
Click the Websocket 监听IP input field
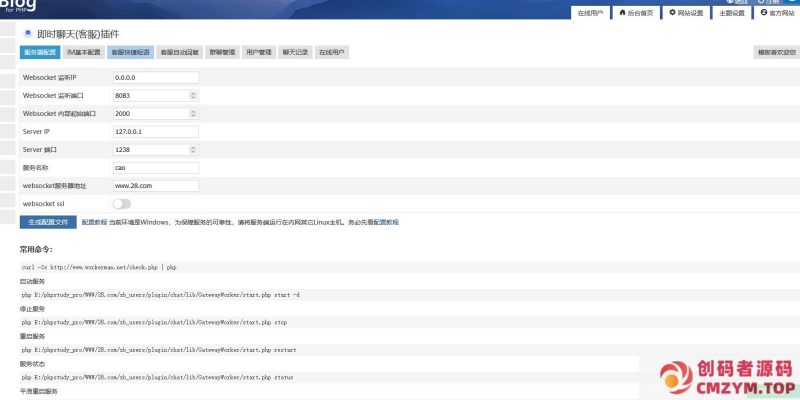coord(155,77)
